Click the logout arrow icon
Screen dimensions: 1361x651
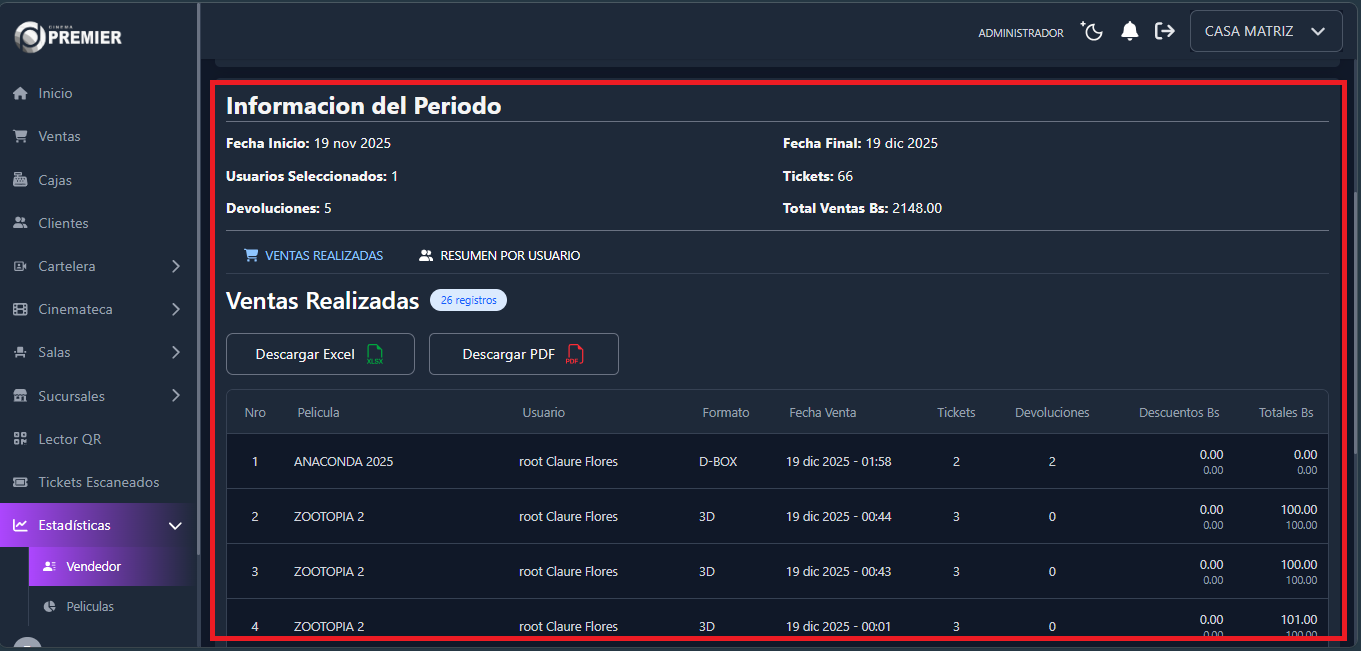tap(1164, 32)
